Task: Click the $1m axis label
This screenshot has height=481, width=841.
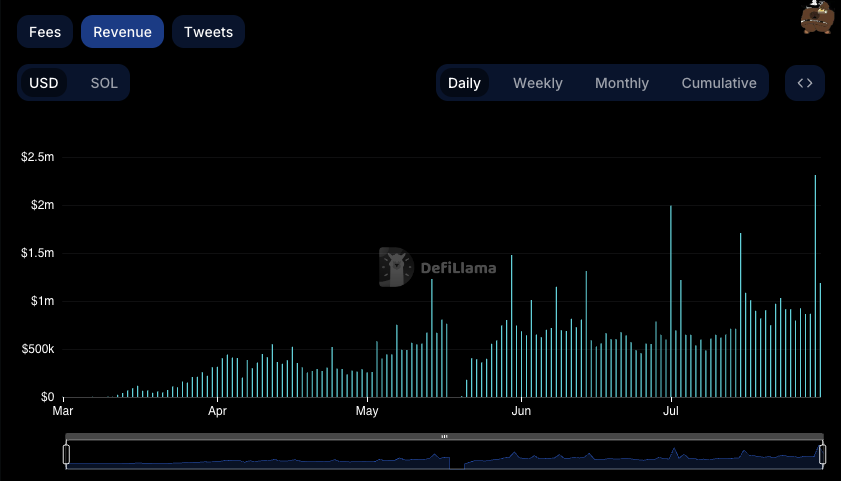Action: tap(42, 301)
